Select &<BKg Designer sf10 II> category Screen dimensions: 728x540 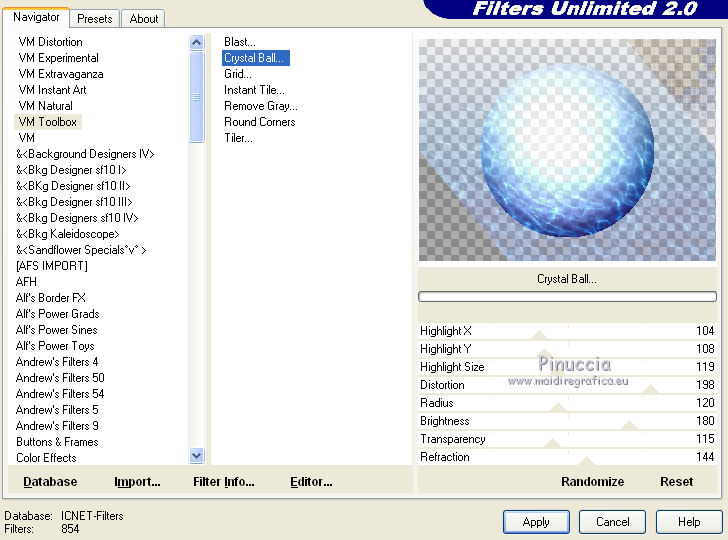click(x=73, y=186)
